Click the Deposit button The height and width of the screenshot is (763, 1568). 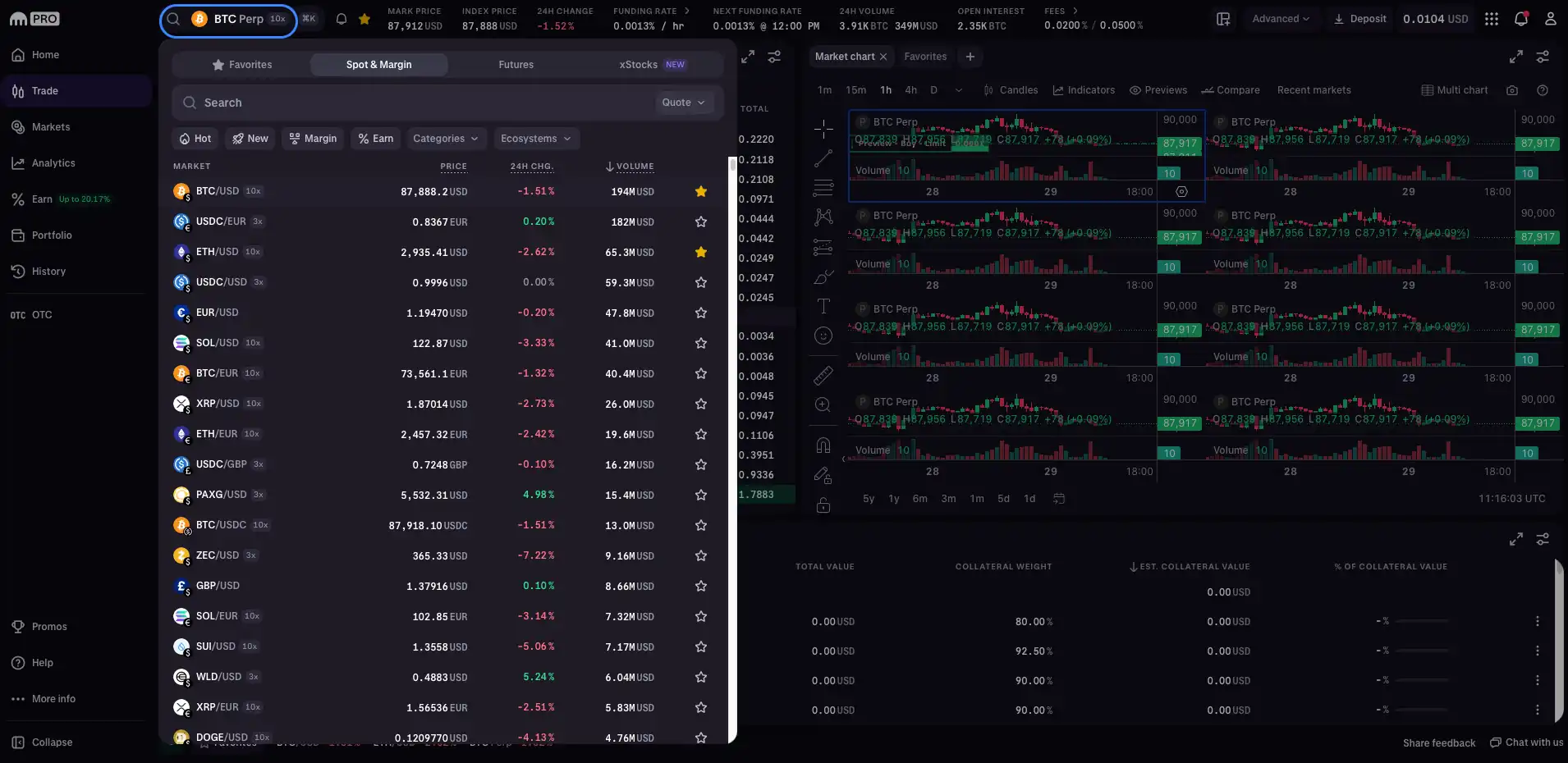[1359, 18]
